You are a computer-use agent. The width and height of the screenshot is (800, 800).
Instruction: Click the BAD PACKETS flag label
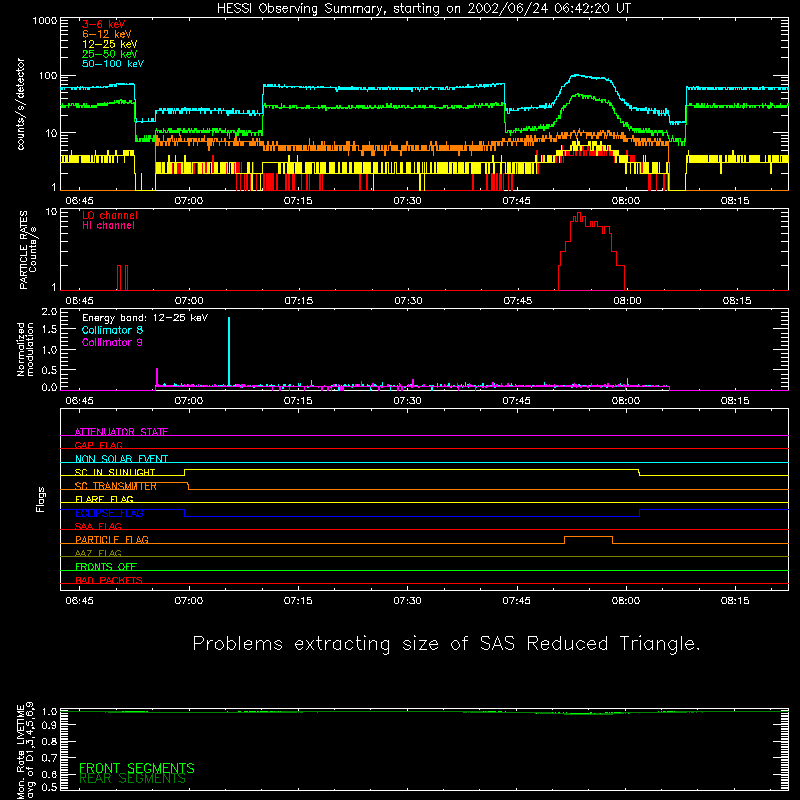(x=109, y=580)
